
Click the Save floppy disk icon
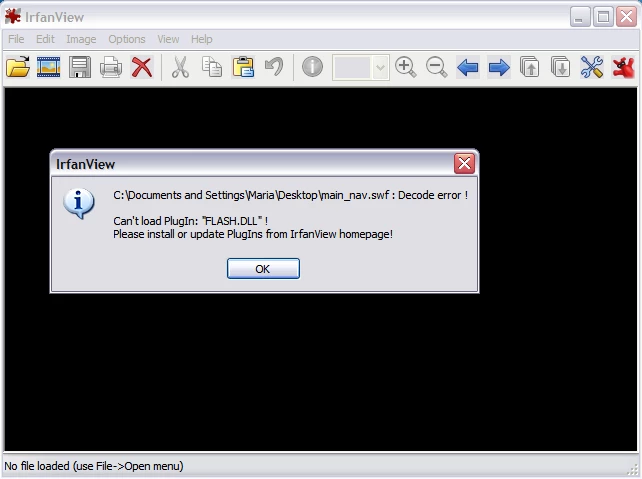coord(80,67)
